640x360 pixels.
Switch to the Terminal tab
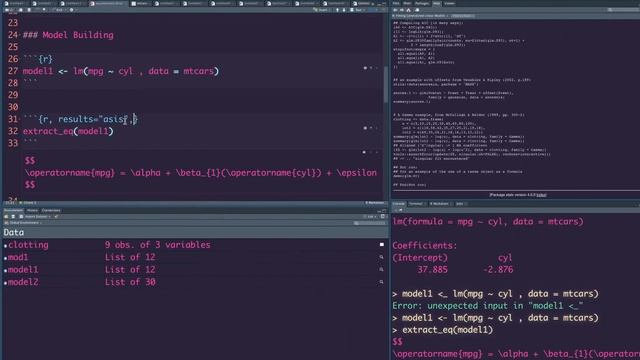tap(416, 204)
